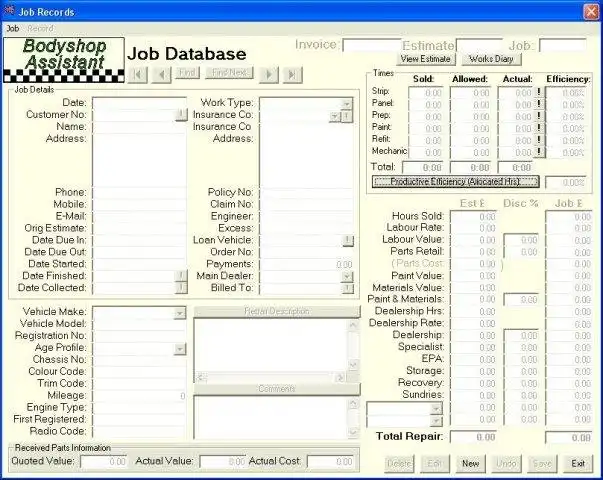603x480 pixels.
Task: Click the Loan Vehicle lookup button
Action: [348, 240]
